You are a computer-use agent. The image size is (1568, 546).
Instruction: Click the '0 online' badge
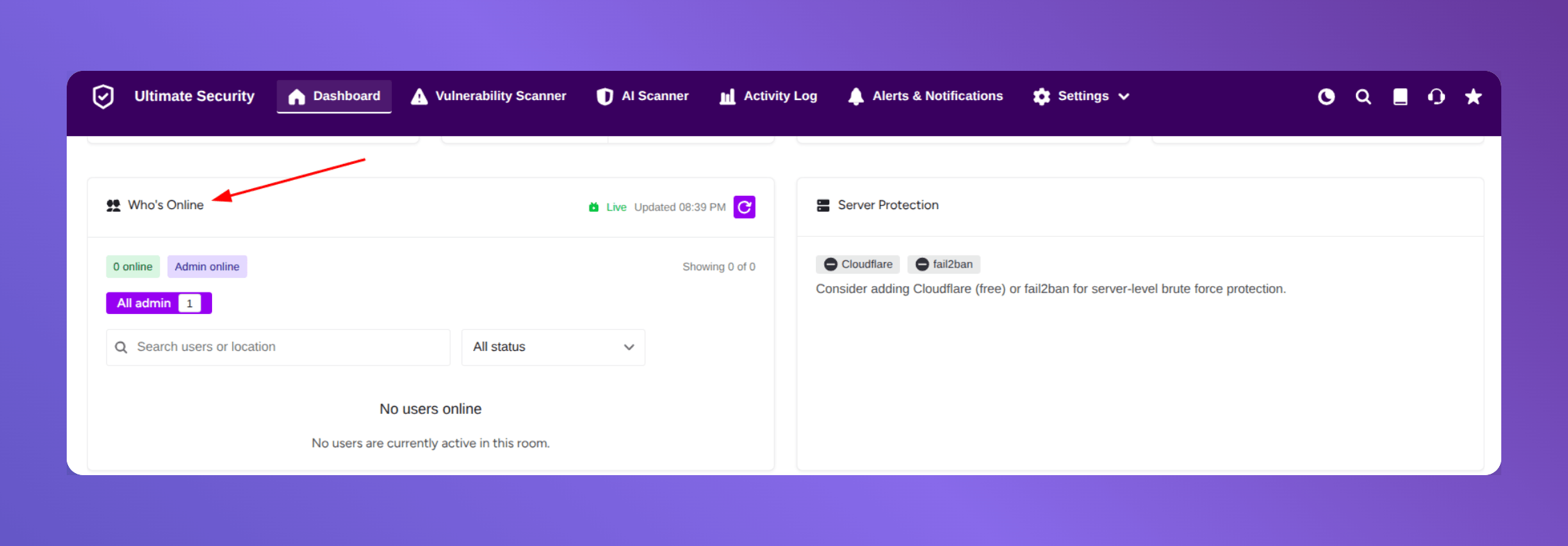point(133,267)
